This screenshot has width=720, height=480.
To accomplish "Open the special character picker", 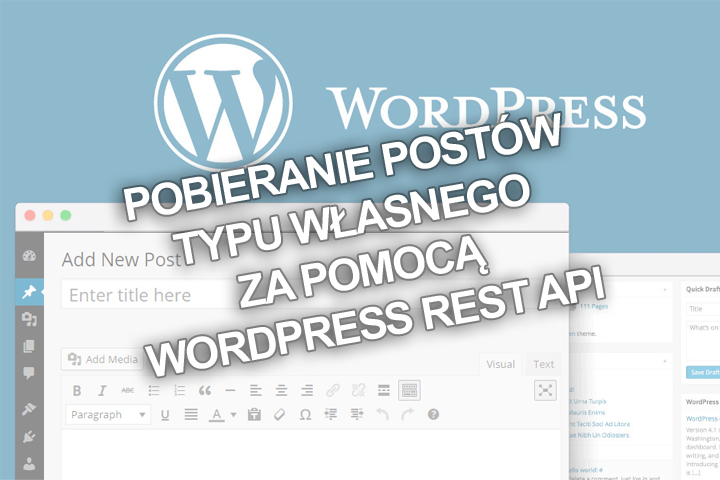I will (305, 414).
